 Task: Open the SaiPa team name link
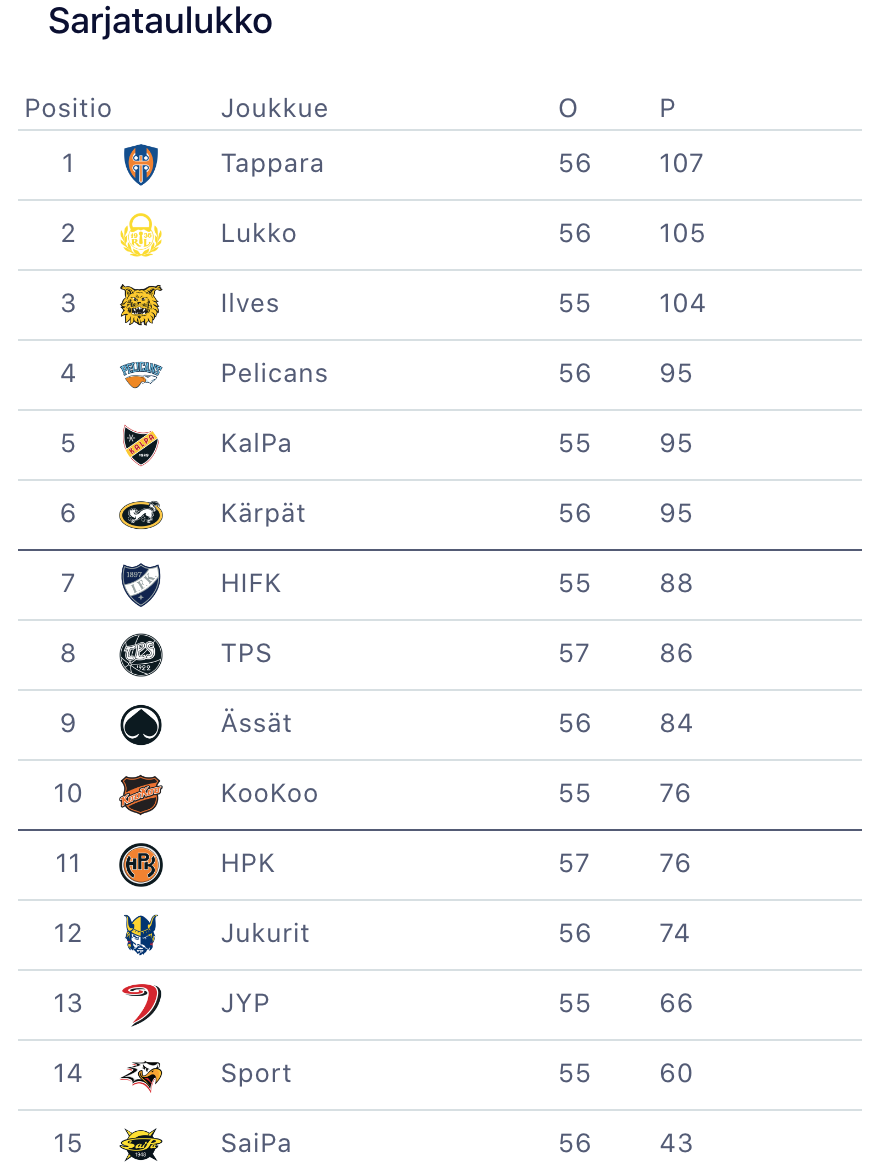click(256, 1143)
